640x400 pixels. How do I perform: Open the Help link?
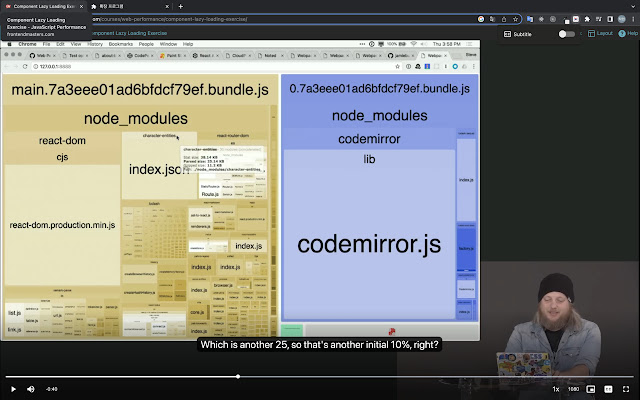pyautogui.click(x=627, y=34)
